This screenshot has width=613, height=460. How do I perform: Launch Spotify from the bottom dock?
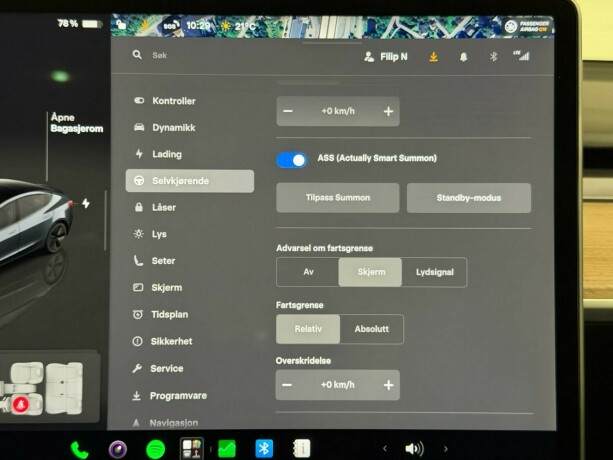(155, 449)
